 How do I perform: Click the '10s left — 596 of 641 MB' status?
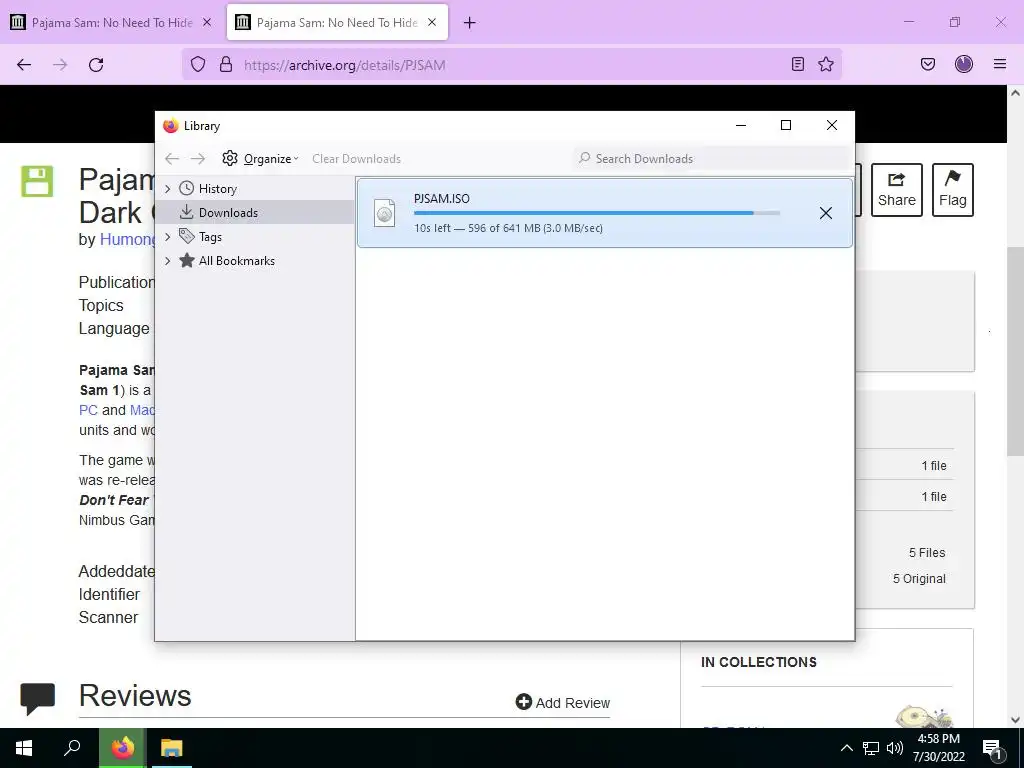pyautogui.click(x=508, y=228)
